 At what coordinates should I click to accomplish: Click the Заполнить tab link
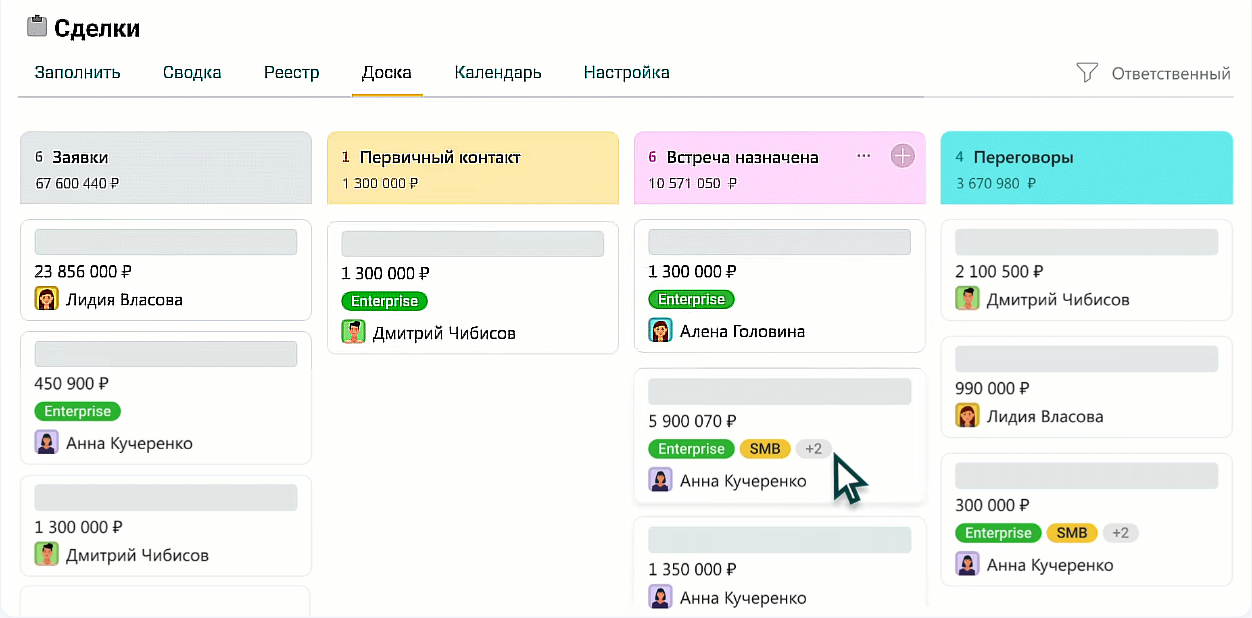pos(77,73)
